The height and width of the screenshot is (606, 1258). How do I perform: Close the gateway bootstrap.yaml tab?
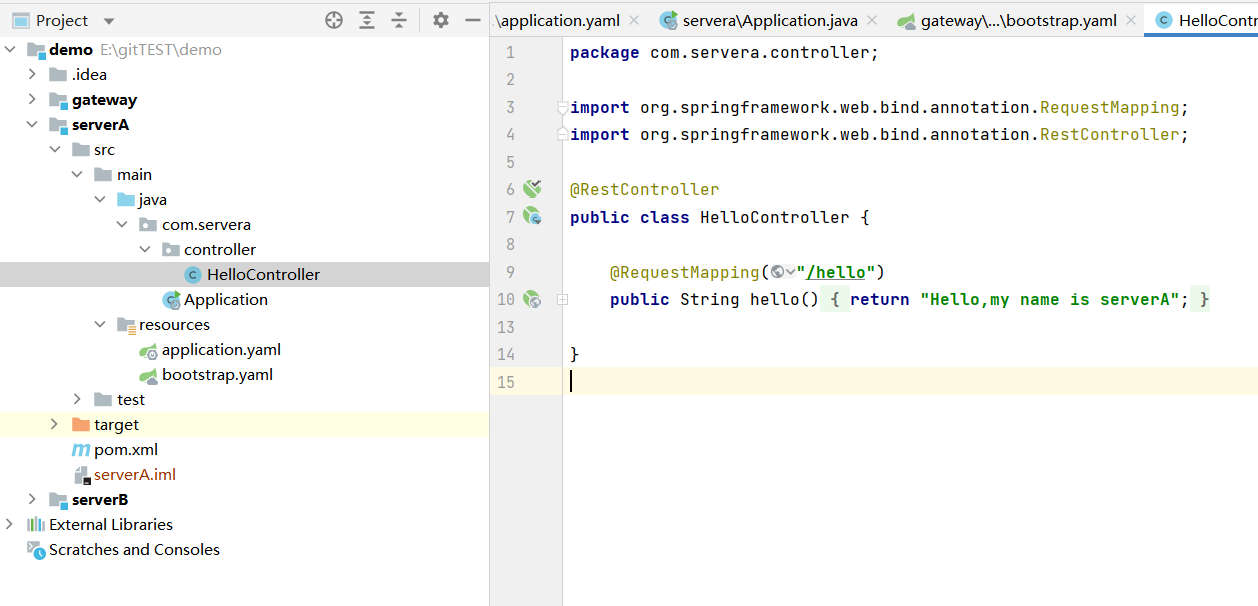(x=1131, y=20)
